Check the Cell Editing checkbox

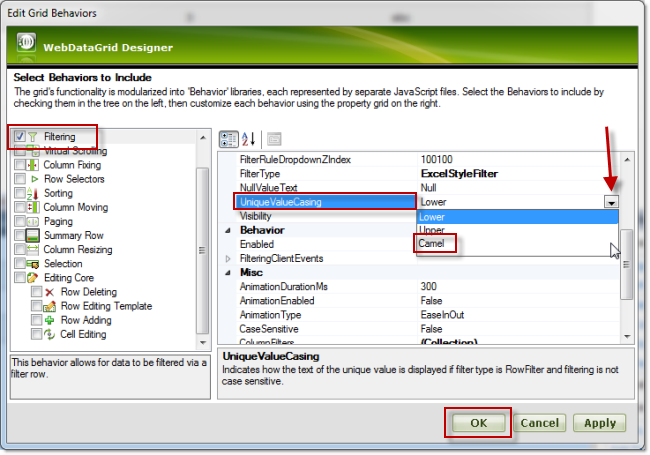click(36, 334)
